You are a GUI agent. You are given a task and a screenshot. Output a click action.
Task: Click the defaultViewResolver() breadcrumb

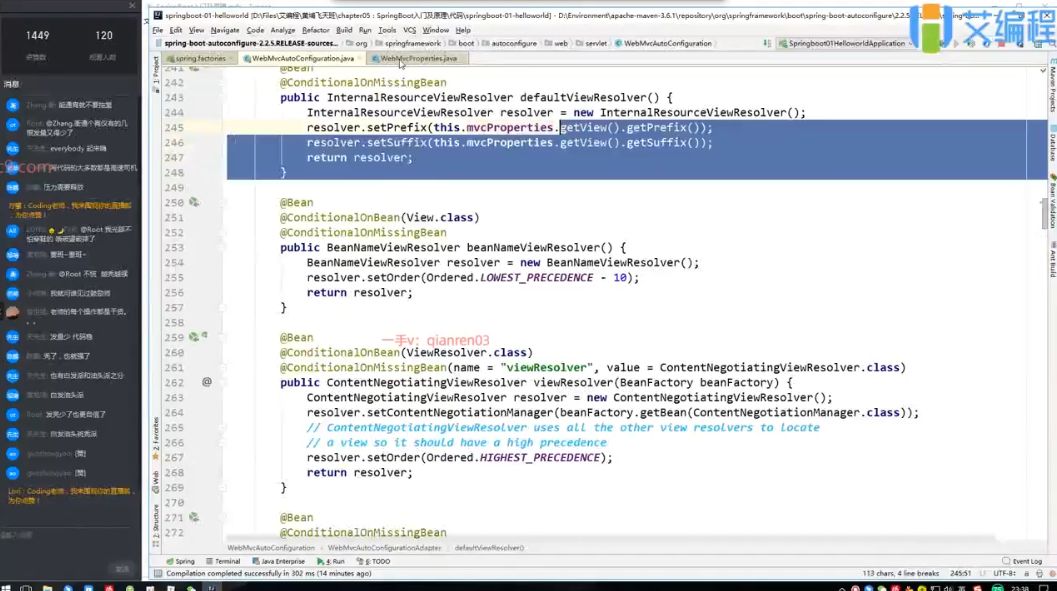(489, 548)
